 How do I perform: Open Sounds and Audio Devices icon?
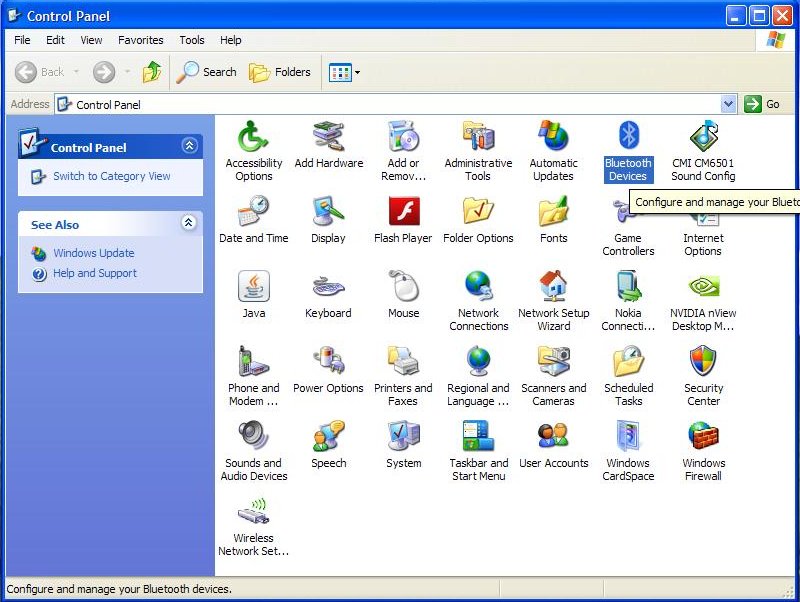click(x=254, y=437)
